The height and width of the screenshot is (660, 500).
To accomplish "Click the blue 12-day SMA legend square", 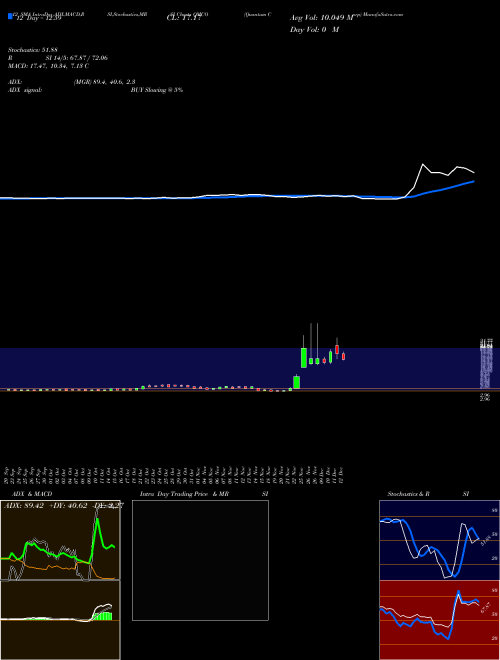I will point(10,16).
